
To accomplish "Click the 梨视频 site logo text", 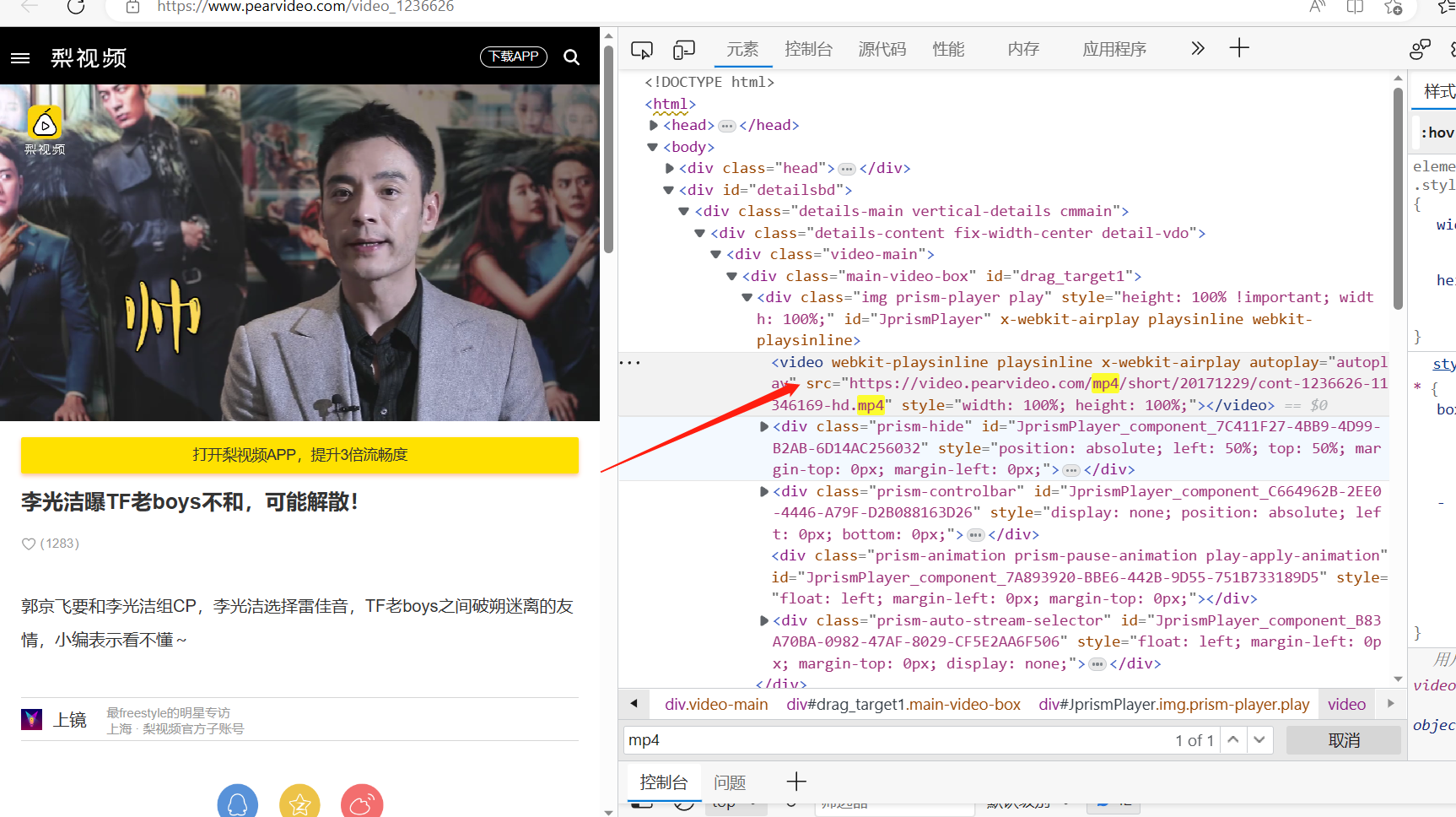I will click(x=89, y=57).
